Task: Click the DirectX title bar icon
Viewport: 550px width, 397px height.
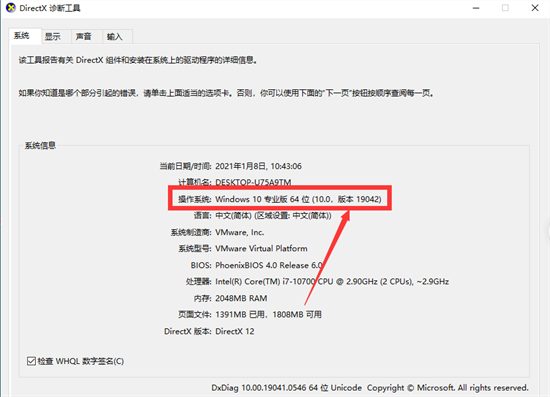Action: click(11, 8)
